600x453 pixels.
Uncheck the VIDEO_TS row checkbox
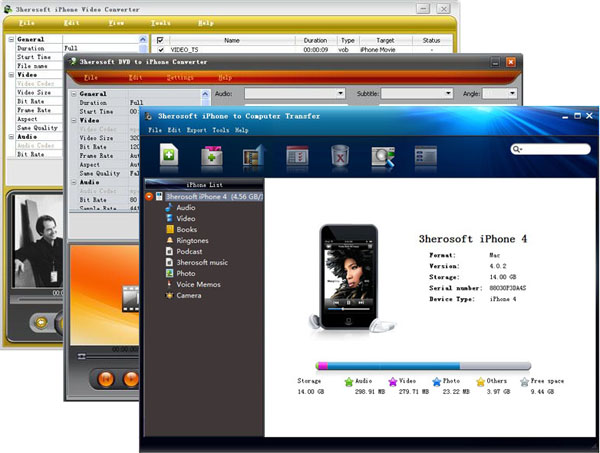pos(161,49)
